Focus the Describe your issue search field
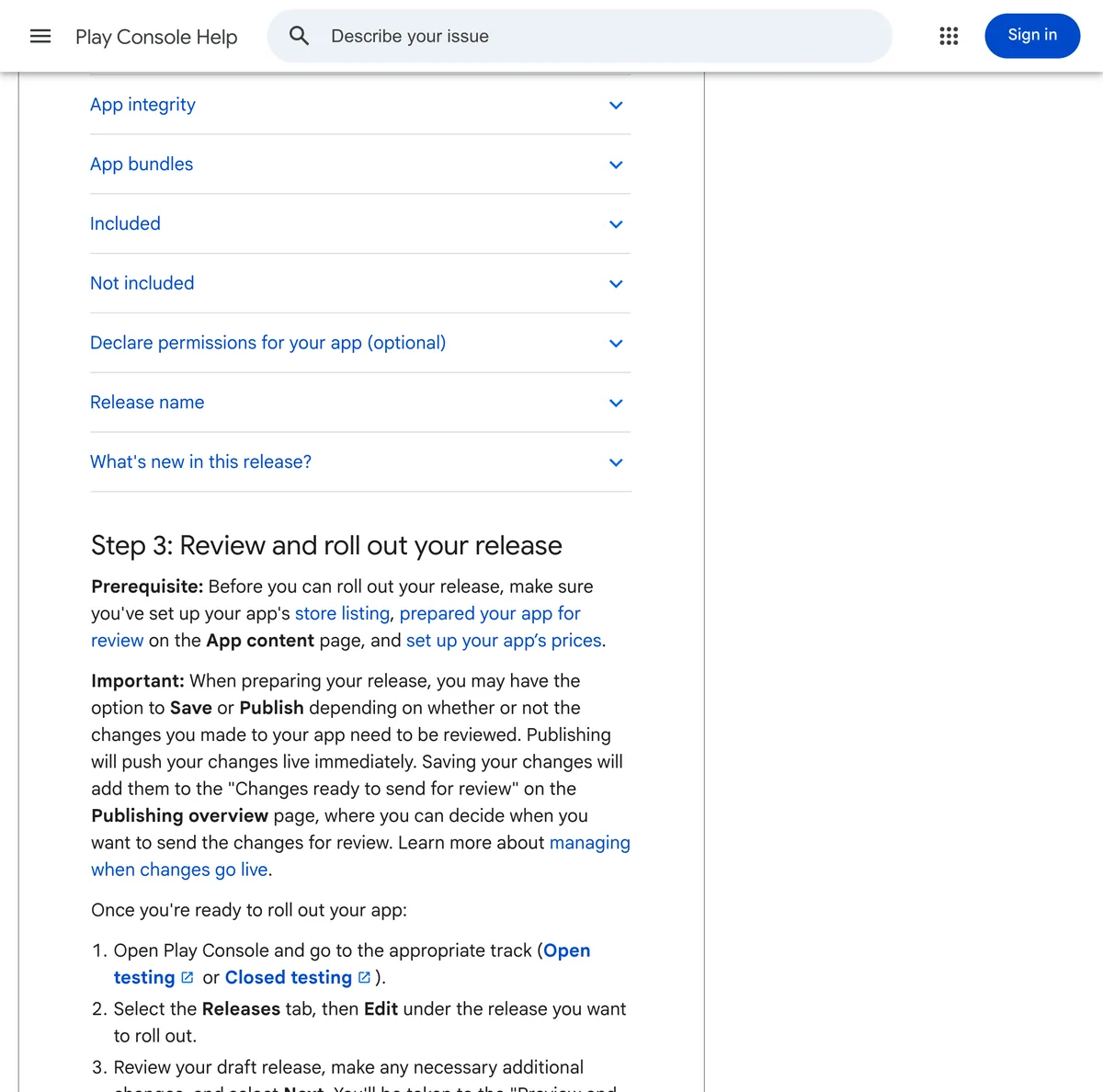The height and width of the screenshot is (1092, 1103). [x=579, y=36]
